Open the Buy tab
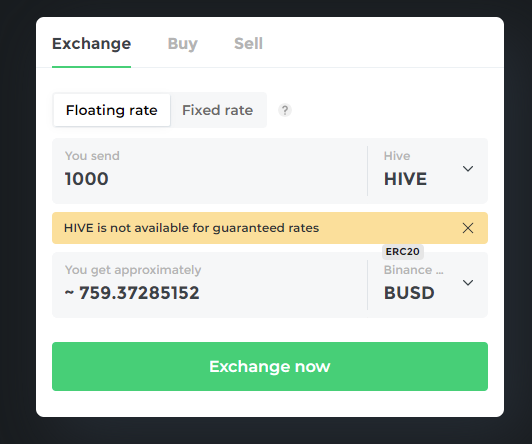Screen dimensions: 532x444 coord(183,43)
